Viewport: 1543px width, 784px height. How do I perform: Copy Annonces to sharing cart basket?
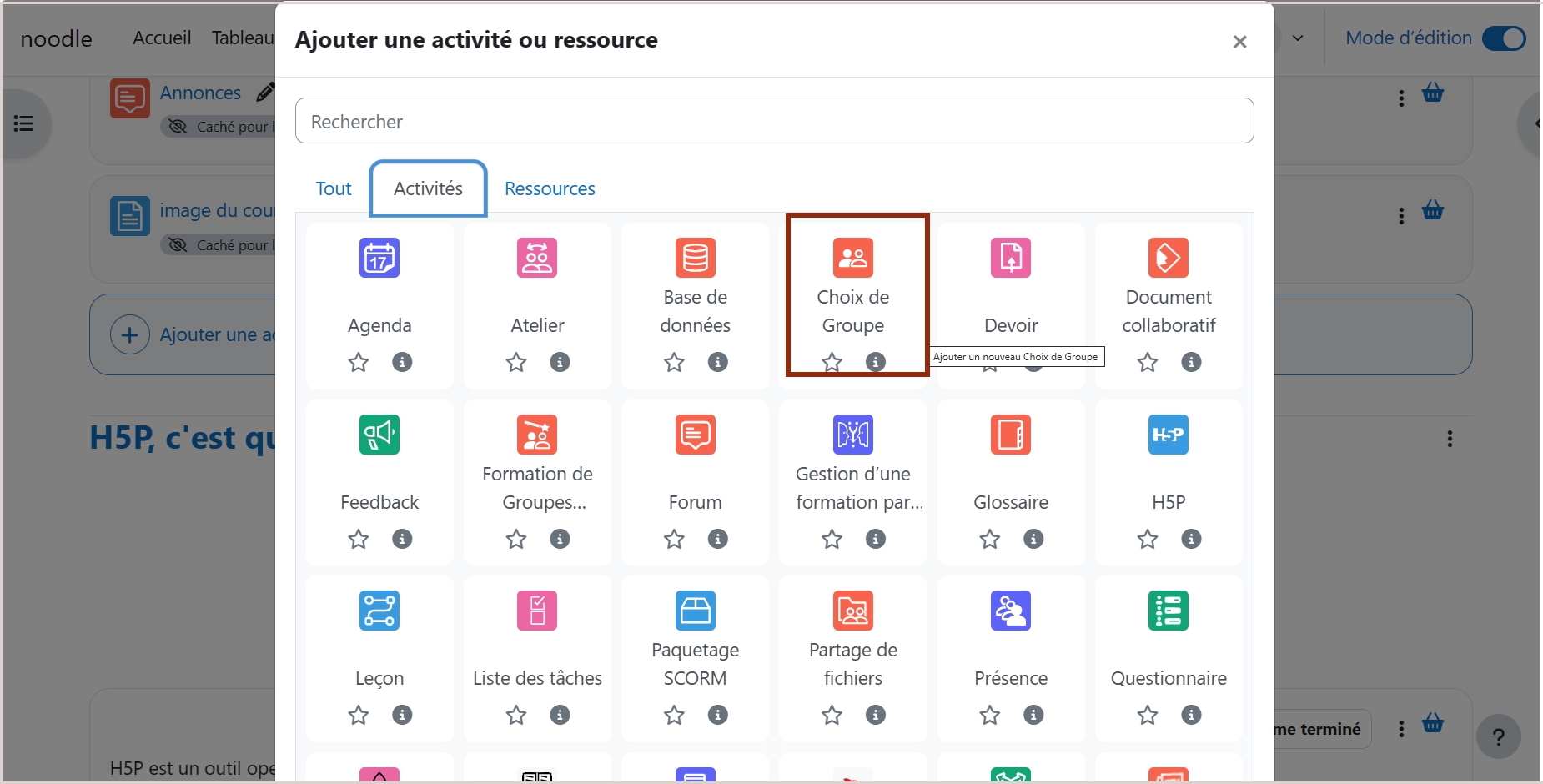click(x=1433, y=92)
